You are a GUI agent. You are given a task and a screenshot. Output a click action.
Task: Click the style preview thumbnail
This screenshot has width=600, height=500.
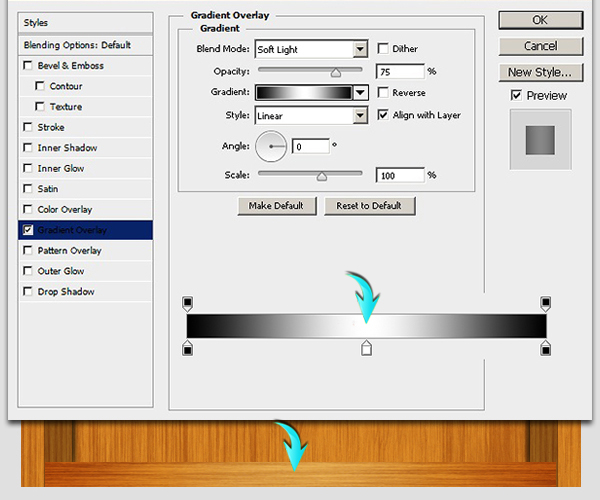point(540,138)
